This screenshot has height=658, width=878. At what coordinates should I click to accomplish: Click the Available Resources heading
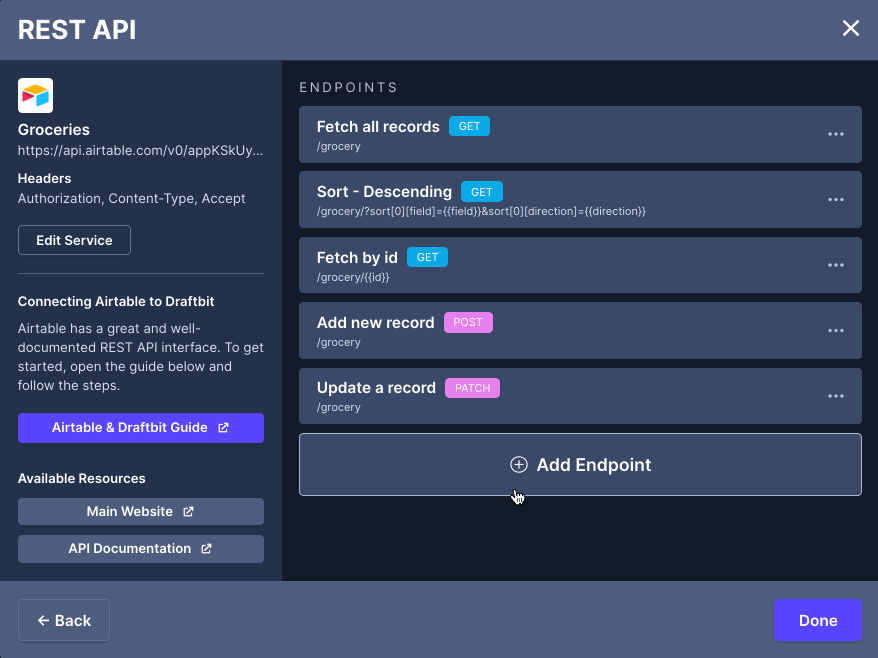click(82, 478)
